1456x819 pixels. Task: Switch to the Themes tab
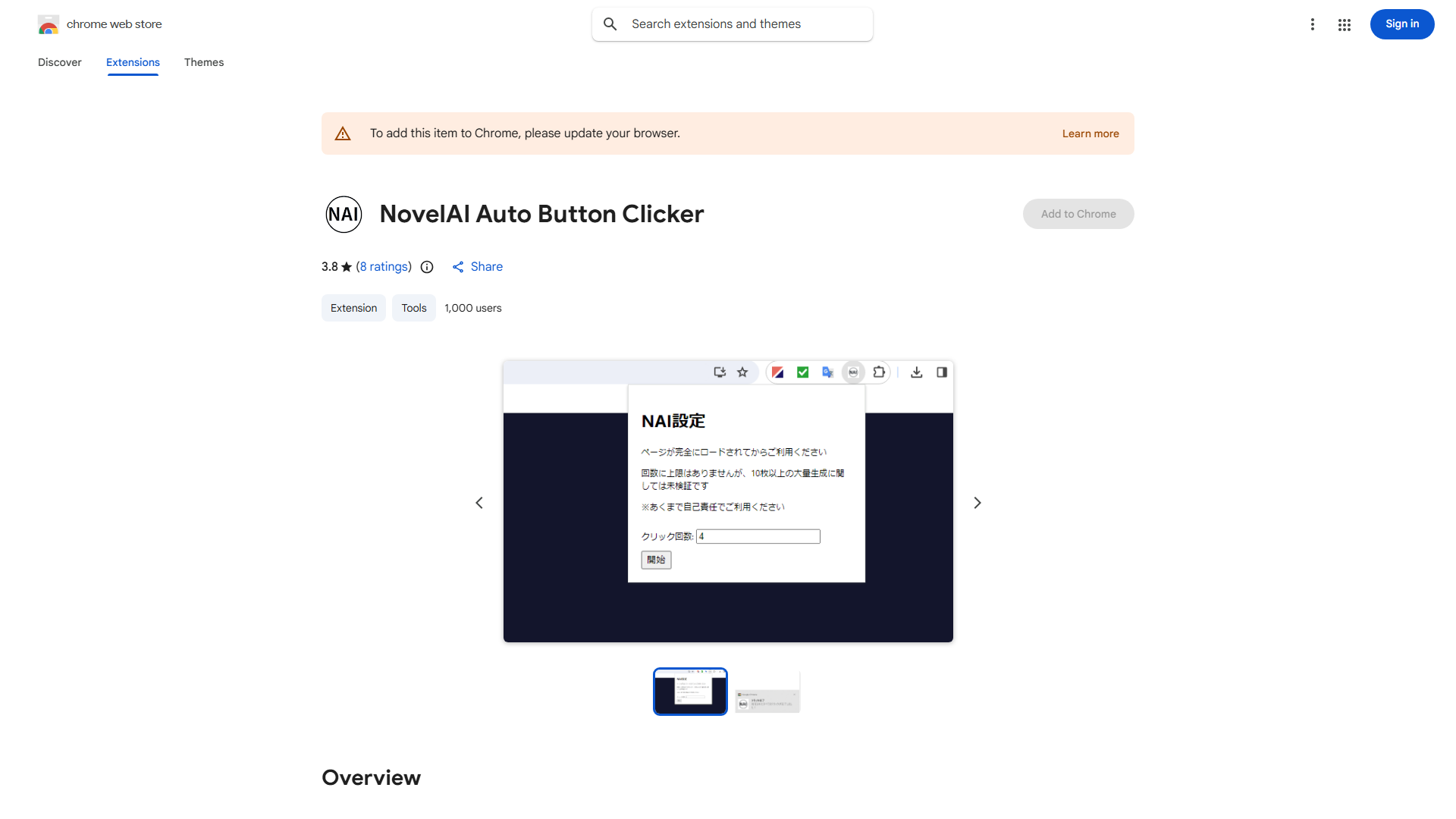point(203,62)
